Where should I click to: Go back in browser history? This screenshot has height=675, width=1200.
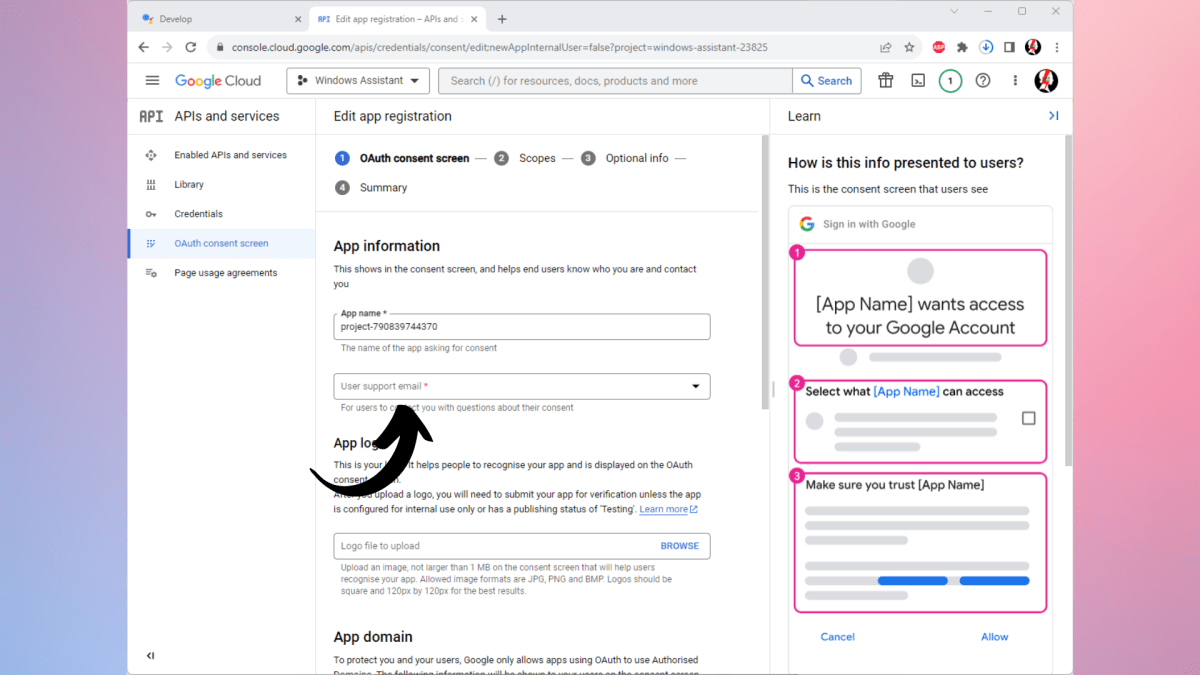143,47
